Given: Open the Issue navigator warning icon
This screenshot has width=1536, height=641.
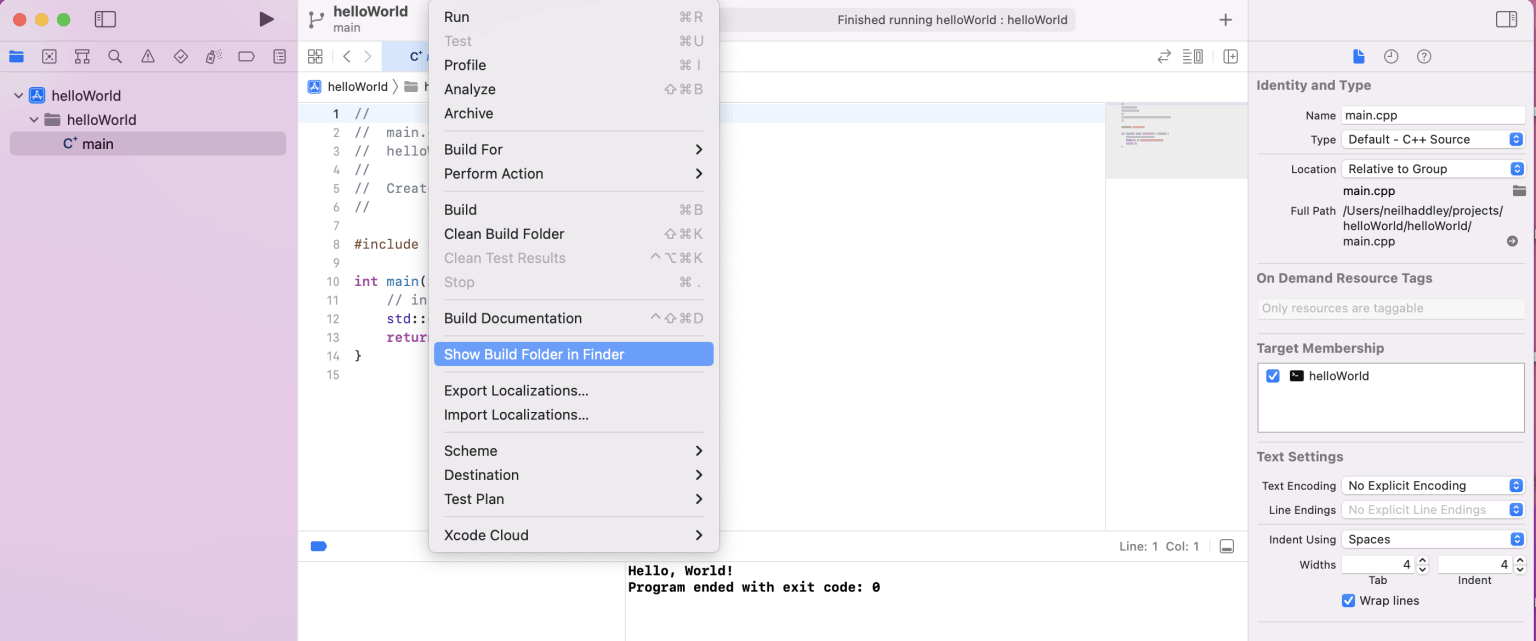Looking at the screenshot, I should 148,57.
